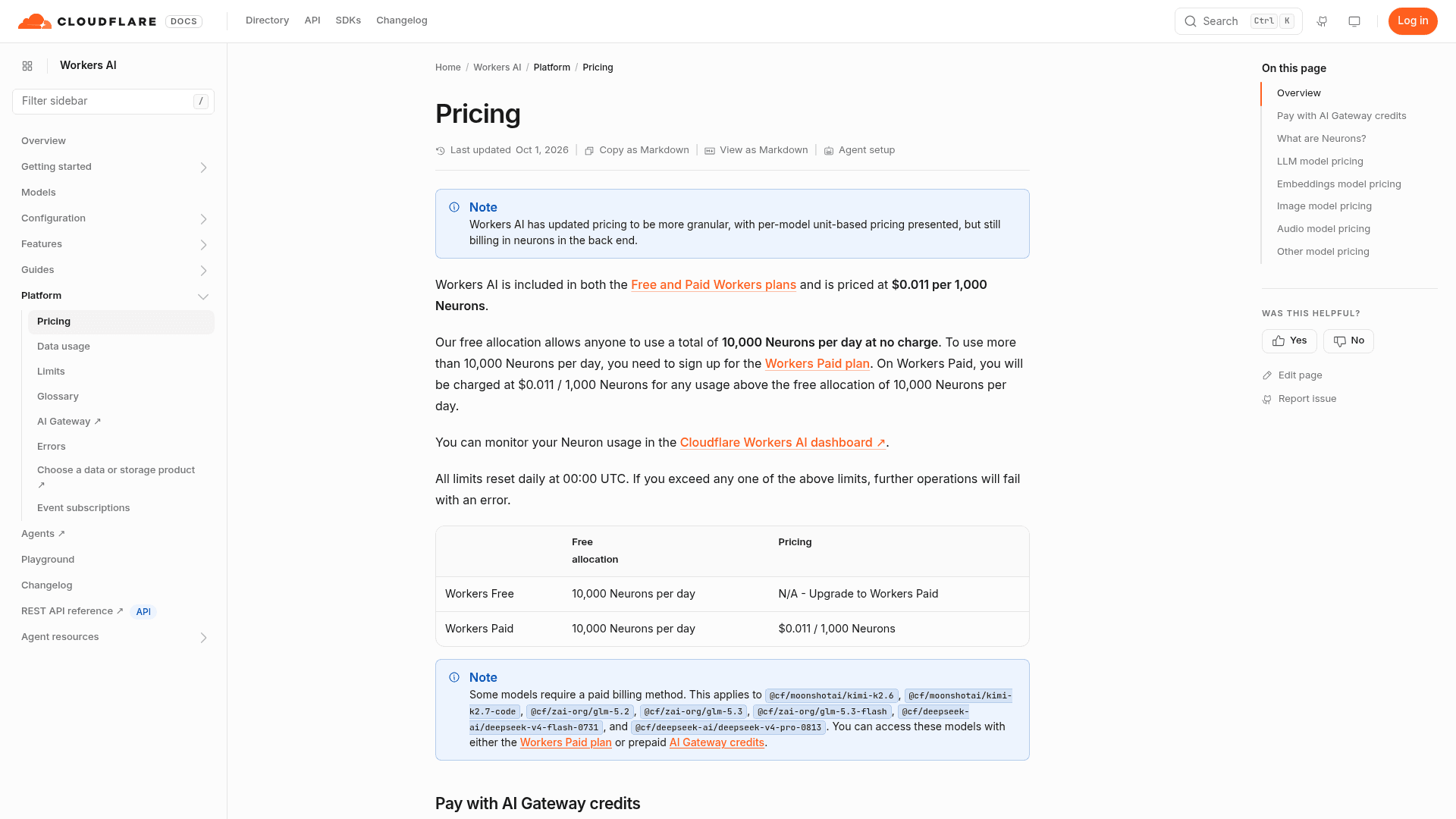Expand the Features section
Viewport: 1456px width, 819px height.
point(203,245)
